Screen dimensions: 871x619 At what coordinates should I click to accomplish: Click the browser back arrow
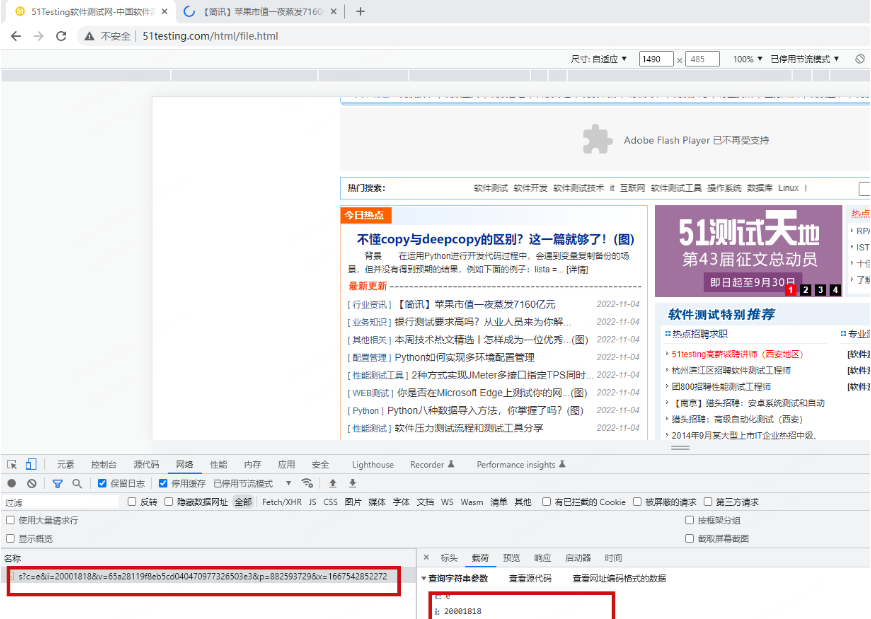pos(16,36)
